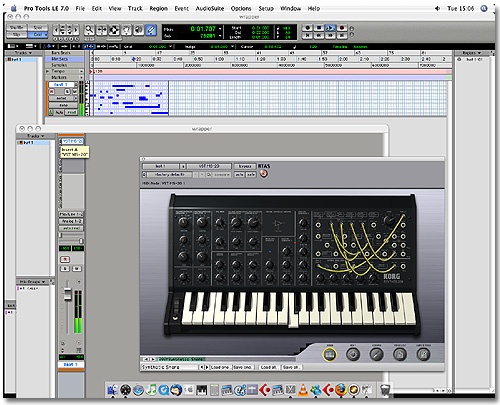This screenshot has height=405, width=500.
Task: Click the Load pre. button
Action: (x=220, y=367)
